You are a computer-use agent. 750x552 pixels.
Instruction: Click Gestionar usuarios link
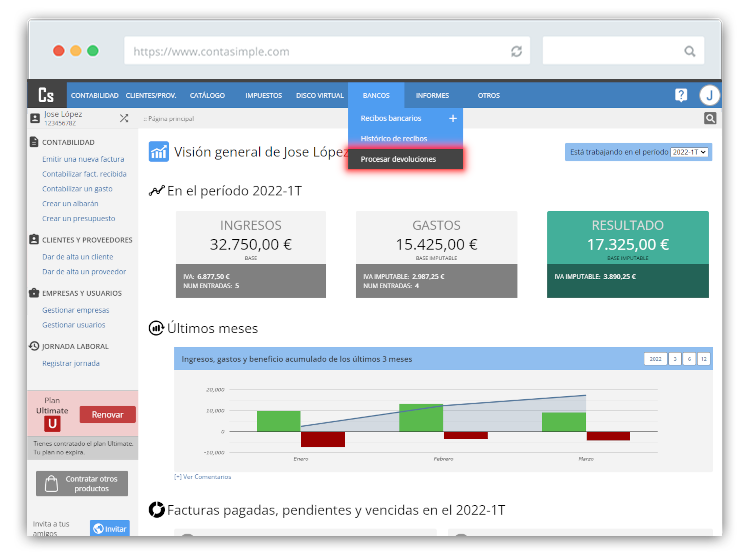[x=74, y=325]
